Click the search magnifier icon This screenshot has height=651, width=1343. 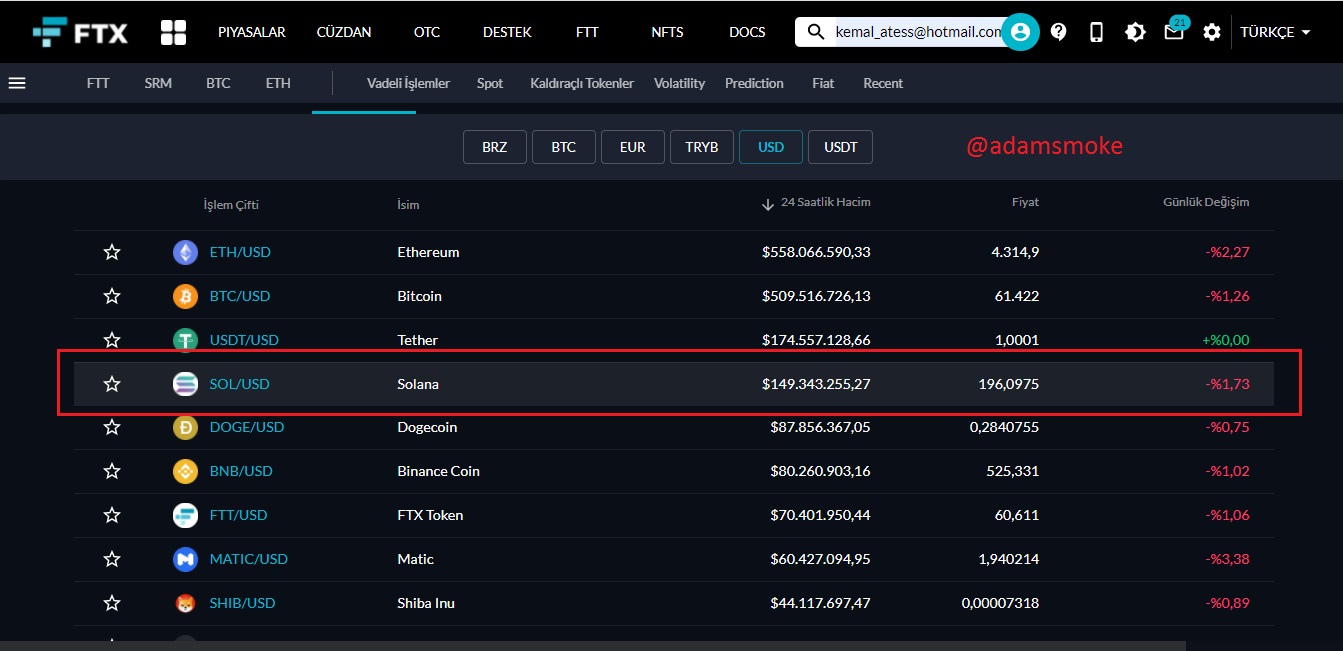tap(817, 32)
